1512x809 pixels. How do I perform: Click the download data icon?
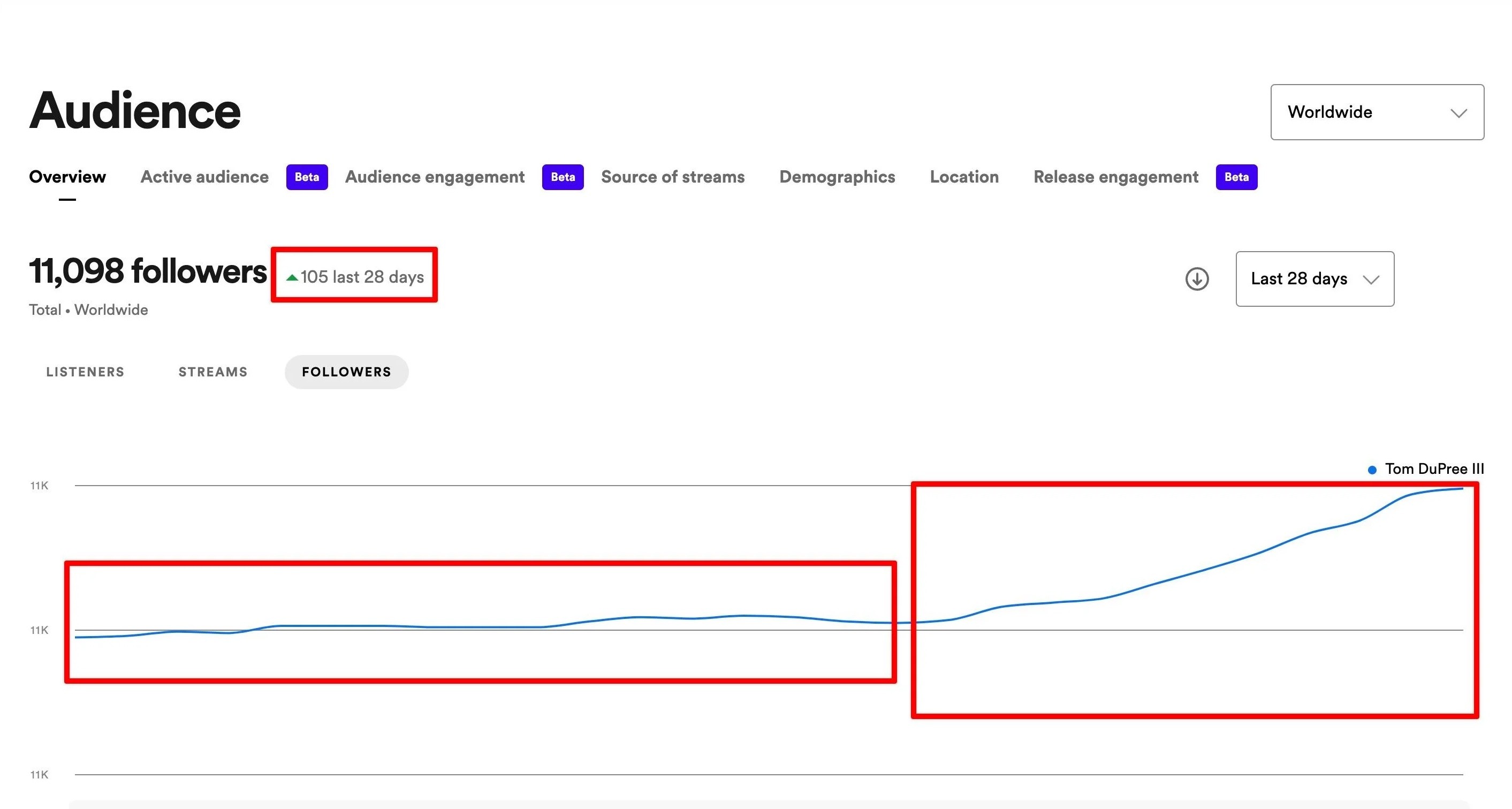(1197, 279)
